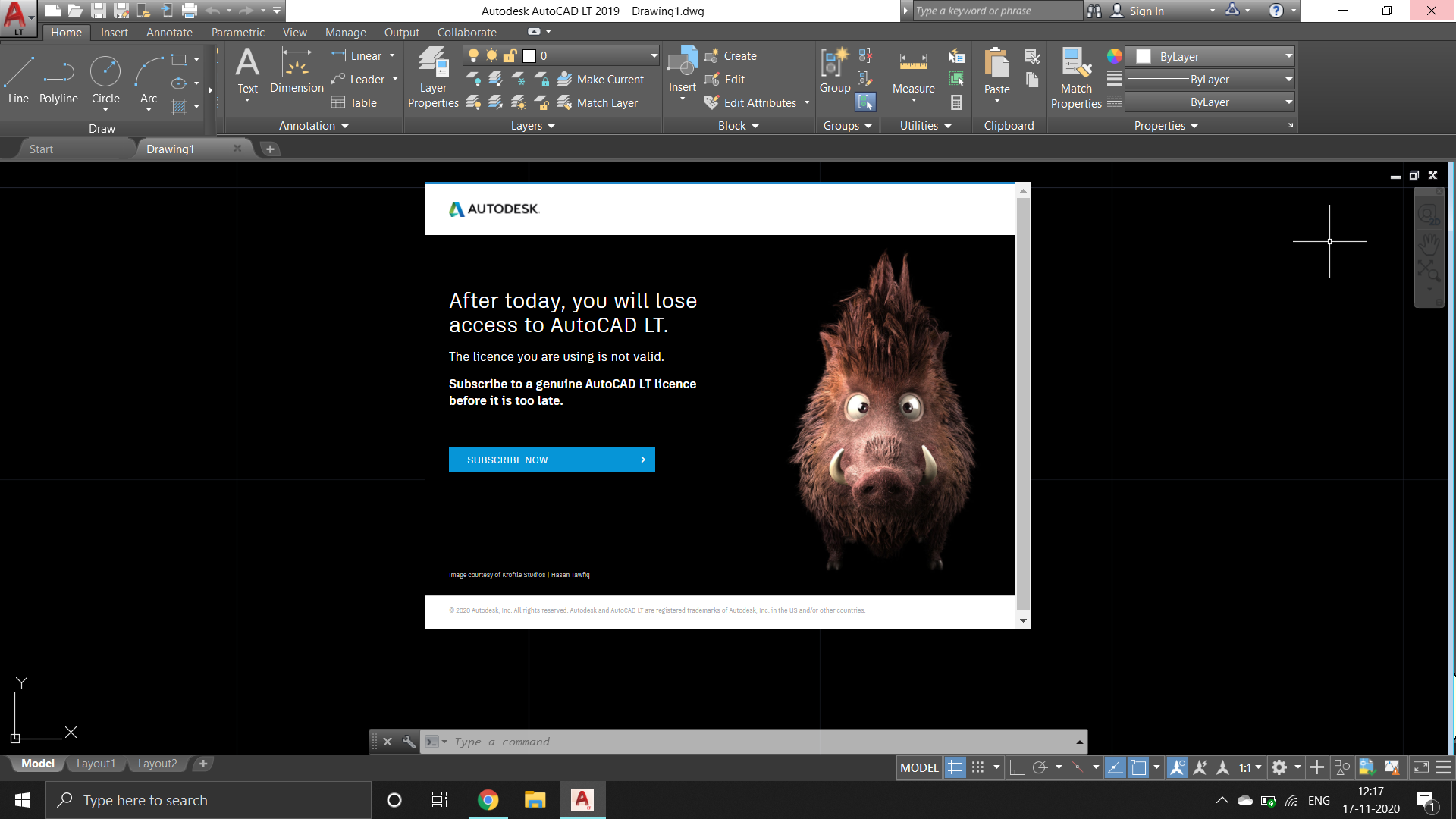Choose the Polyline tool
The height and width of the screenshot is (819, 1456).
point(58,80)
